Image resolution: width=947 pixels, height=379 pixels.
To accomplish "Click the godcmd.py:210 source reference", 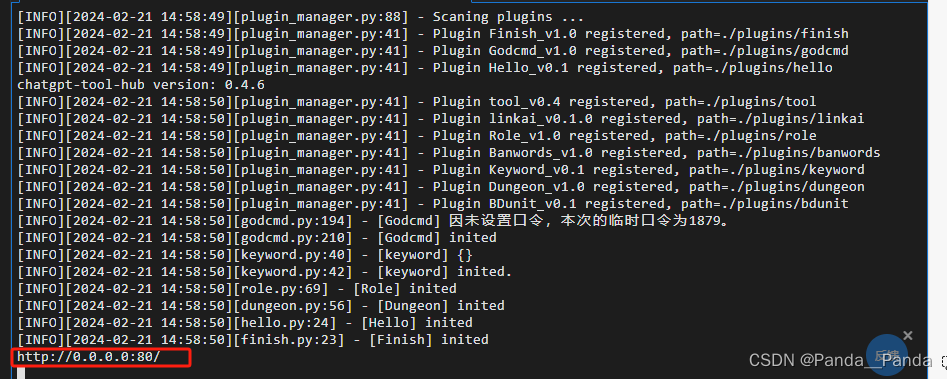I will coord(292,237).
